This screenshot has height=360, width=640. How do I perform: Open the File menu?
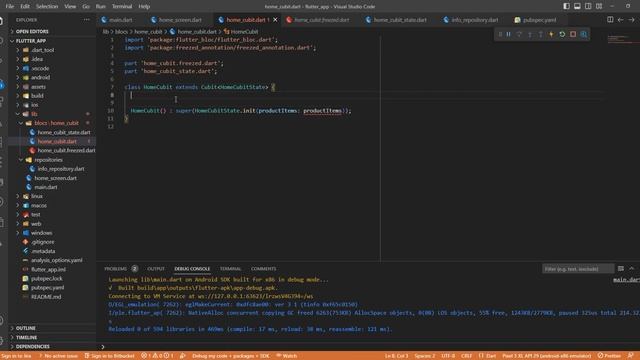10,7
